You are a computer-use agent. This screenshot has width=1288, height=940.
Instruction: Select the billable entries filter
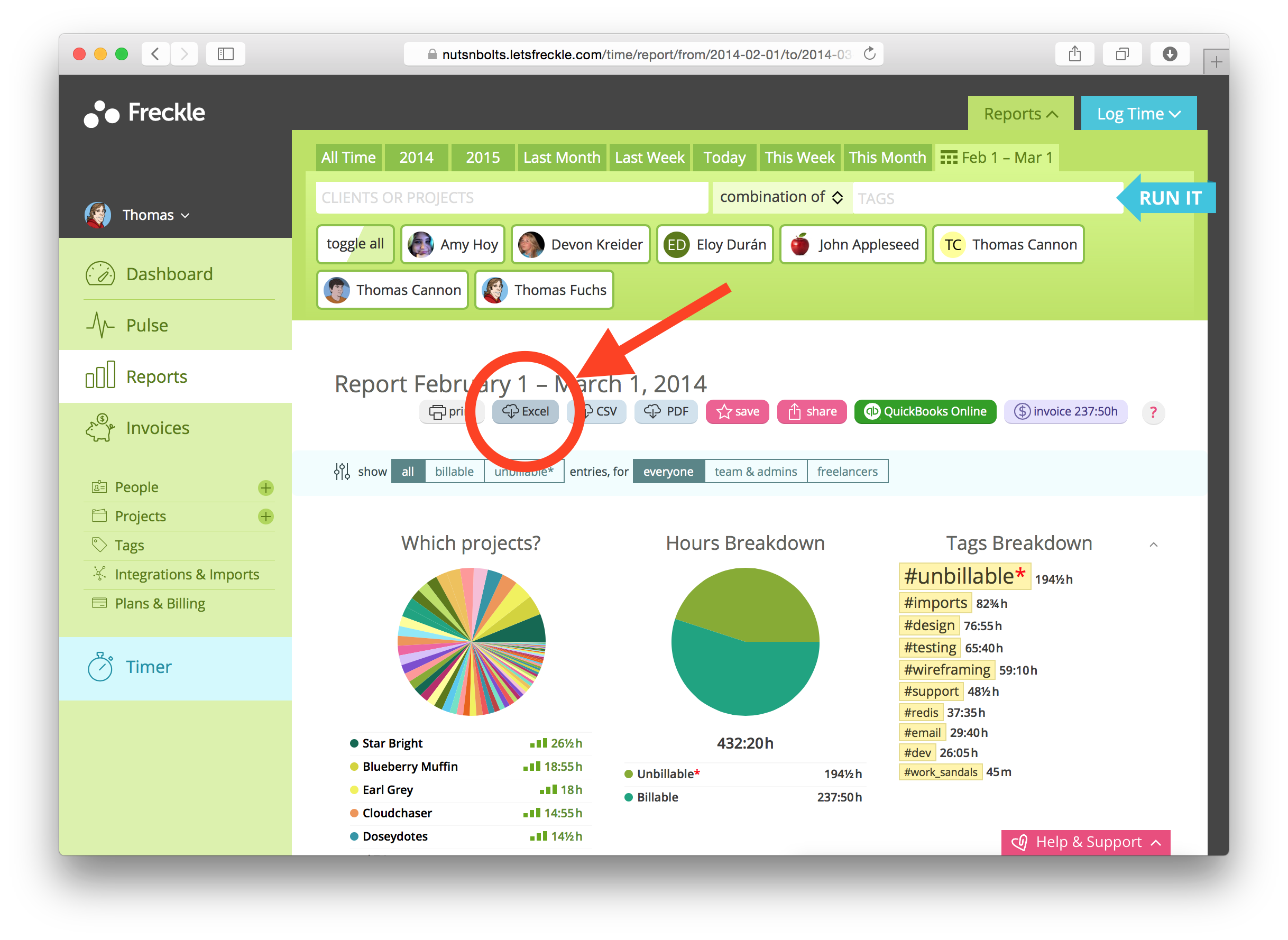pyautogui.click(x=454, y=471)
